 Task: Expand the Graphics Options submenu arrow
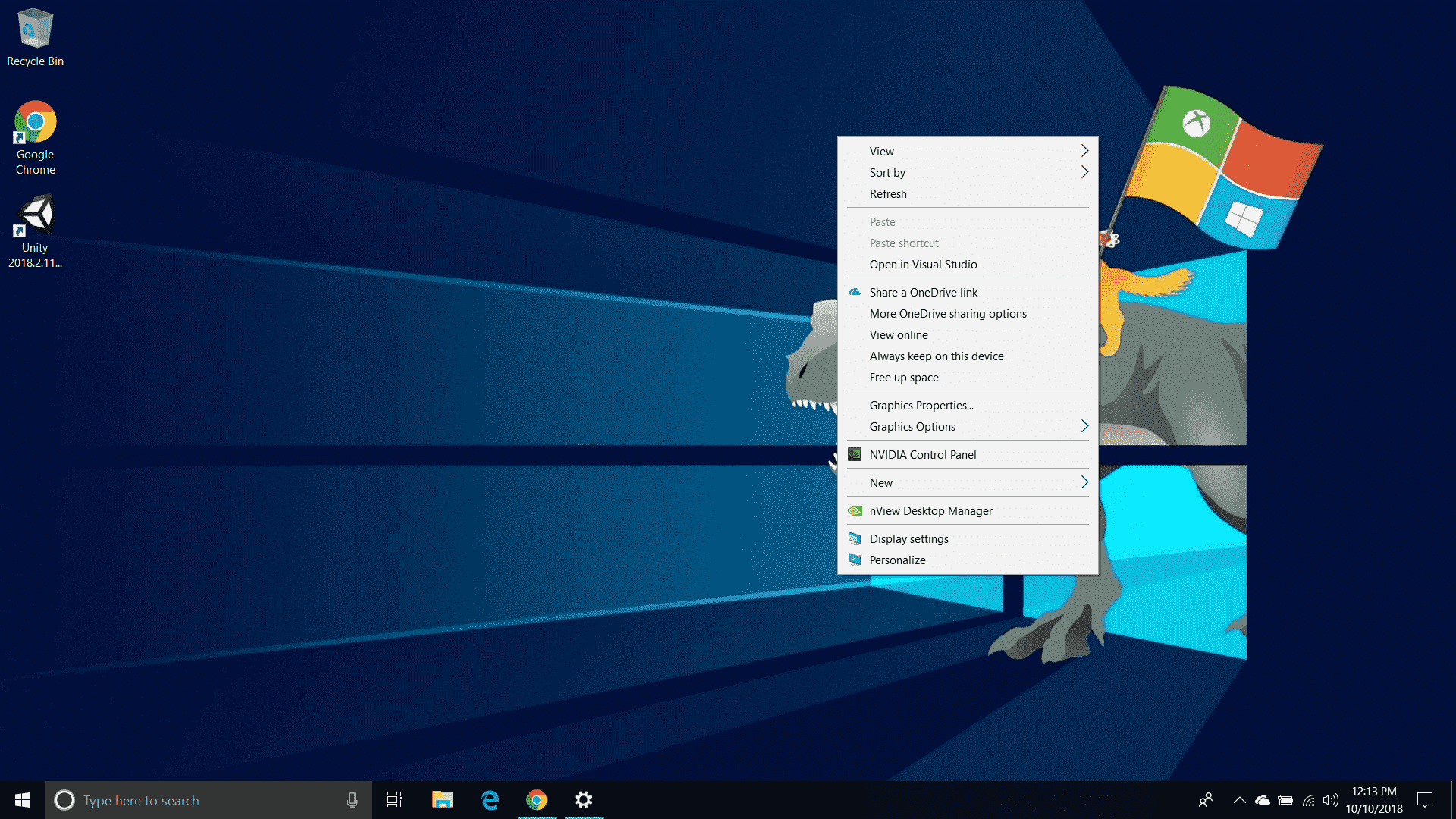tap(1084, 426)
